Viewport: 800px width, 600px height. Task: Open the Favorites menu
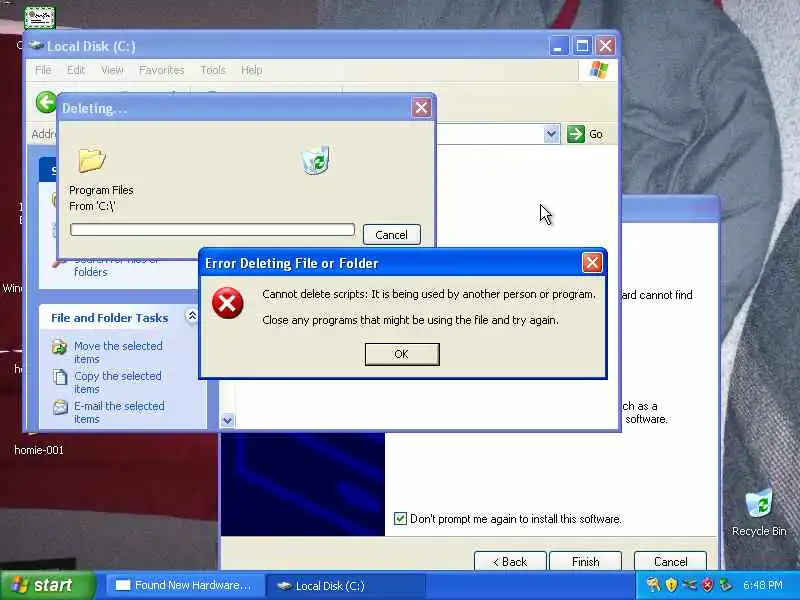click(161, 70)
